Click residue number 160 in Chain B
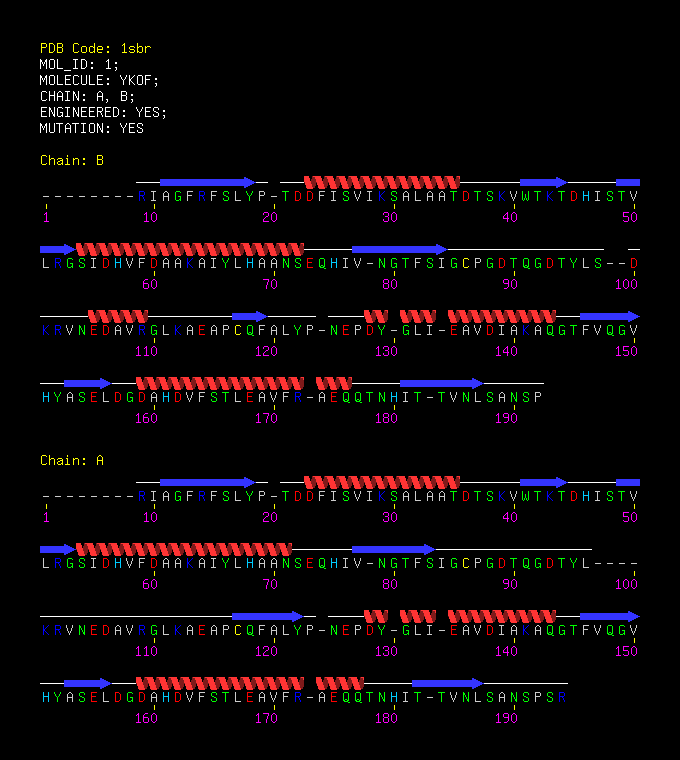Image resolution: width=680 pixels, height=760 pixels. (x=146, y=418)
